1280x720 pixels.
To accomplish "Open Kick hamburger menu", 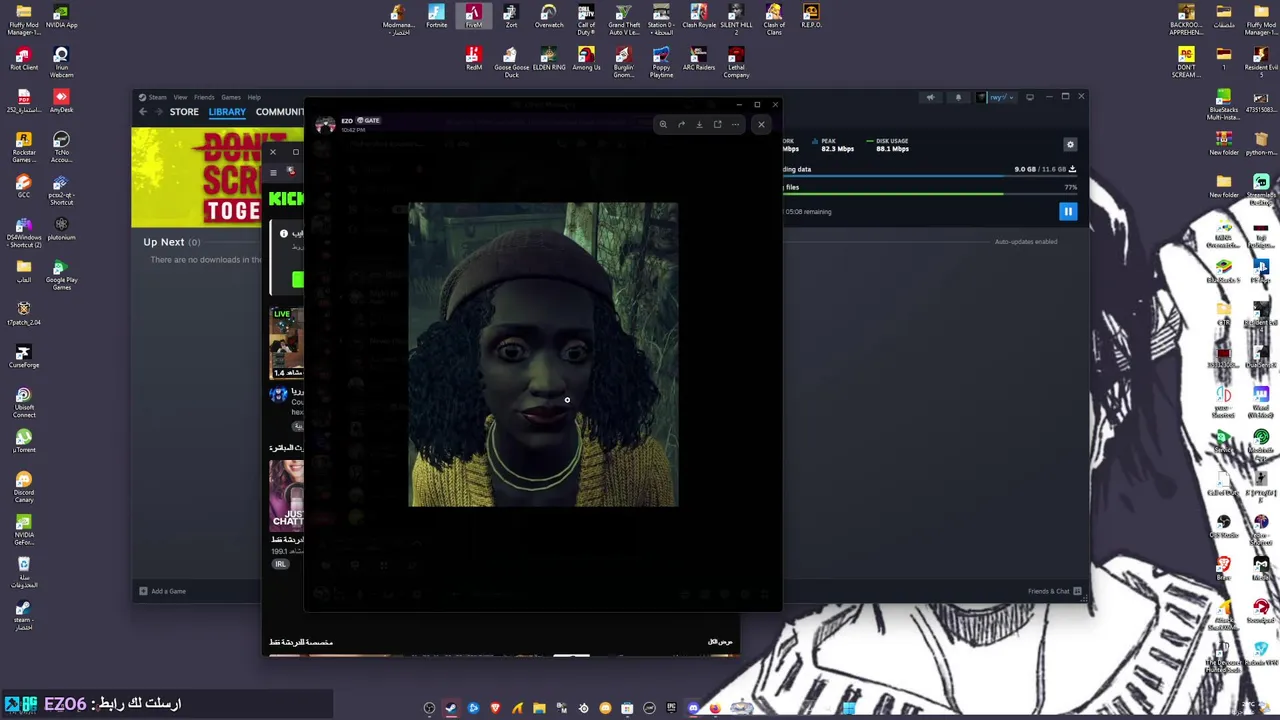I will [x=273, y=172].
